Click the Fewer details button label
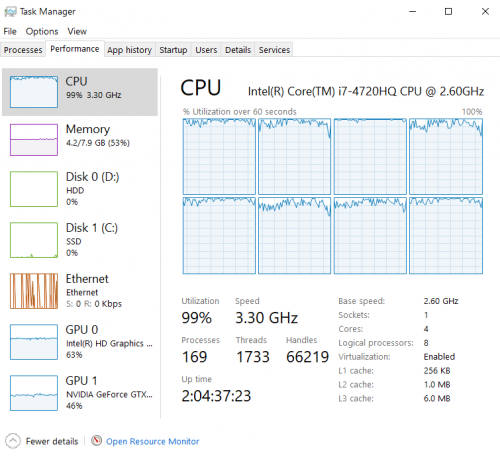 pos(52,441)
